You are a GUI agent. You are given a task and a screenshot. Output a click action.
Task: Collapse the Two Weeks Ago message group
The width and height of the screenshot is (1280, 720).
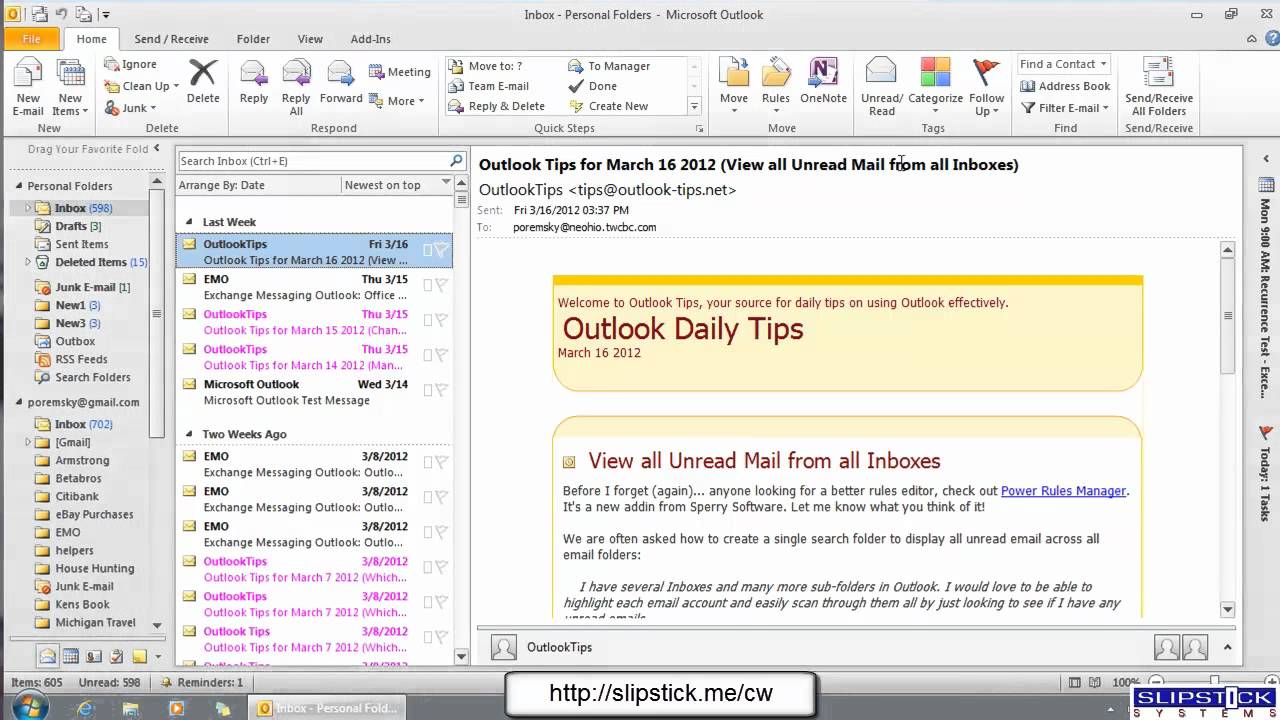(189, 434)
